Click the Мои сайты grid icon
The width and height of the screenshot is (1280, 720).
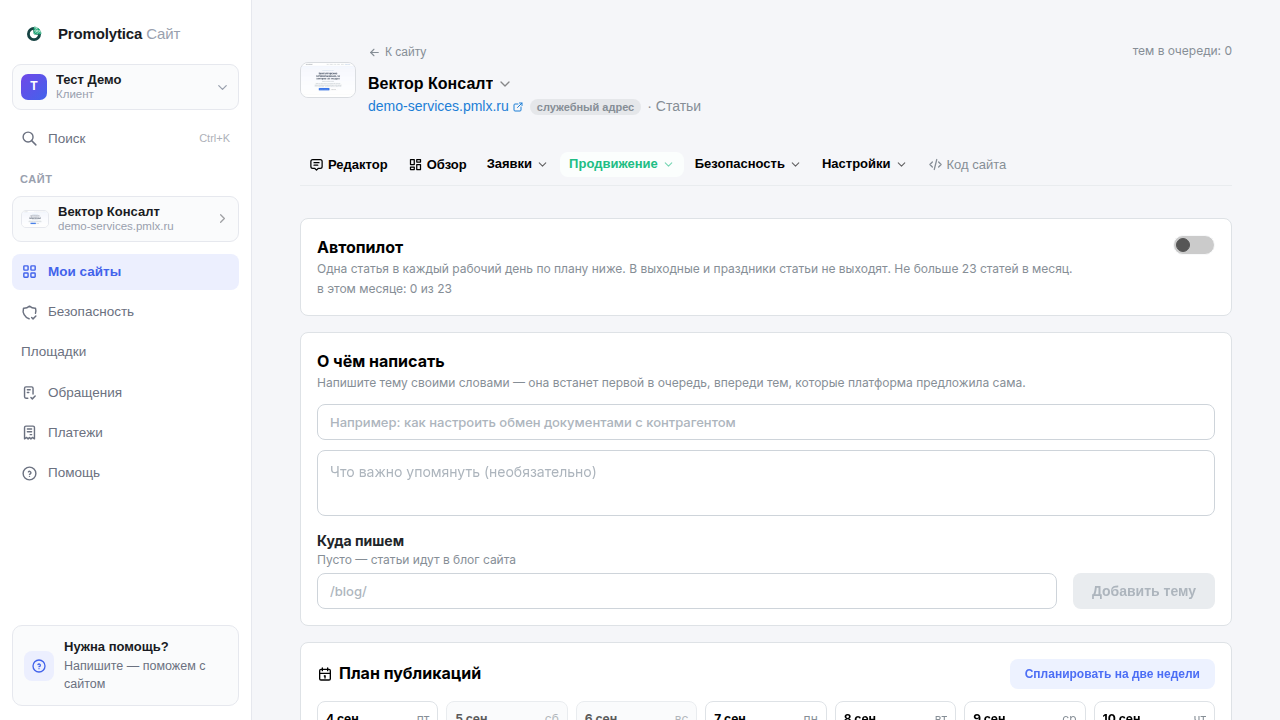click(x=30, y=272)
